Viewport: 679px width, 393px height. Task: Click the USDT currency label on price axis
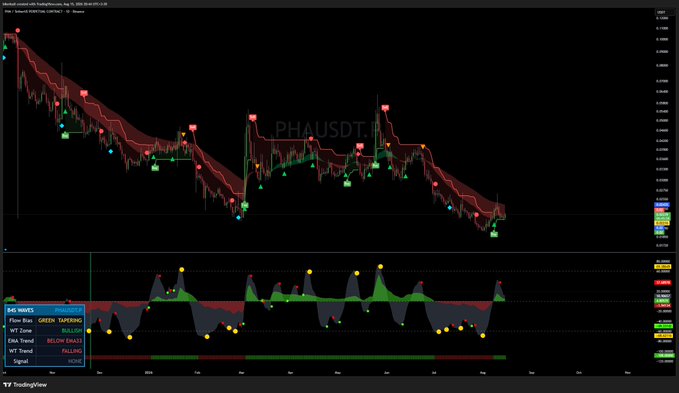pos(661,12)
